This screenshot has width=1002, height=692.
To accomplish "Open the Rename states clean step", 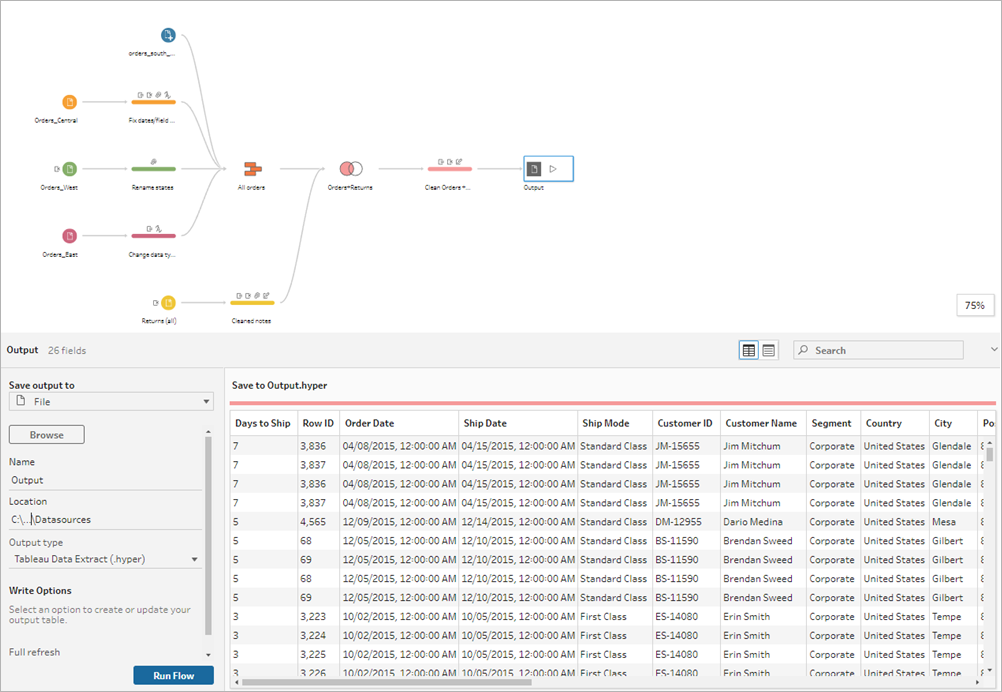I will [153, 169].
